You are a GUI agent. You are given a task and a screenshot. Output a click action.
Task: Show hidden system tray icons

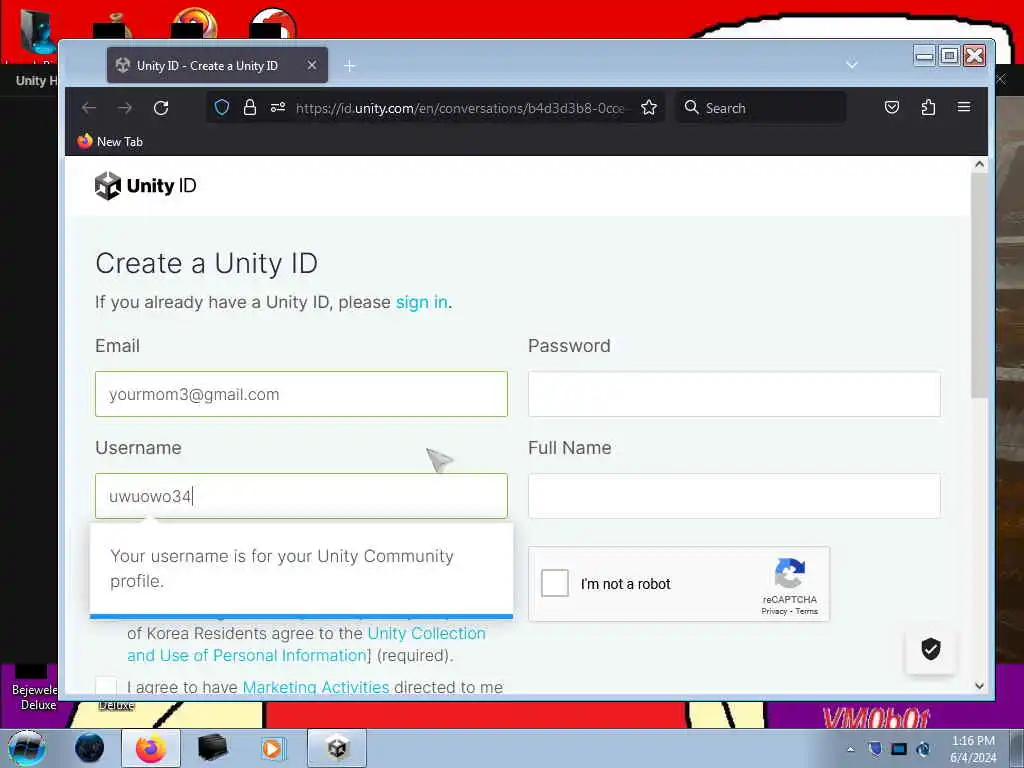point(850,749)
